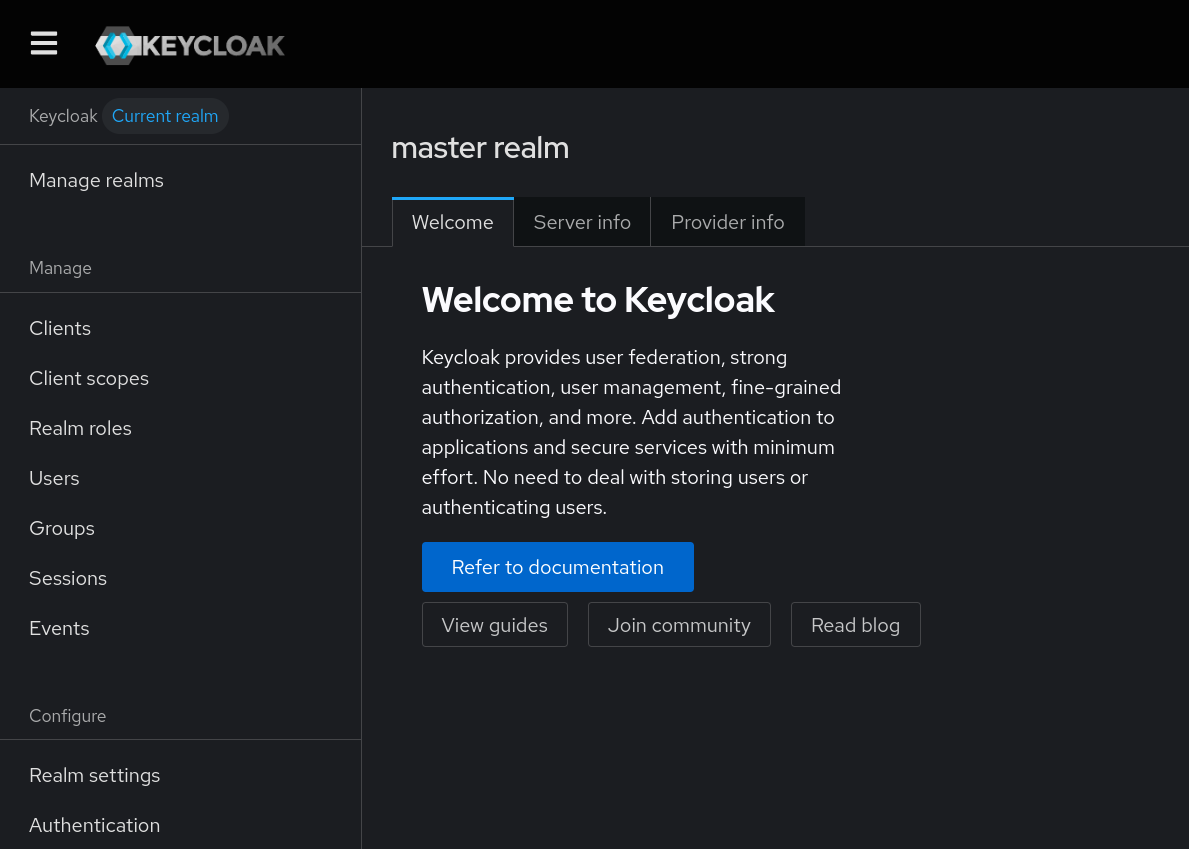Navigate to Realm roles
This screenshot has height=849, width=1189.
click(80, 428)
